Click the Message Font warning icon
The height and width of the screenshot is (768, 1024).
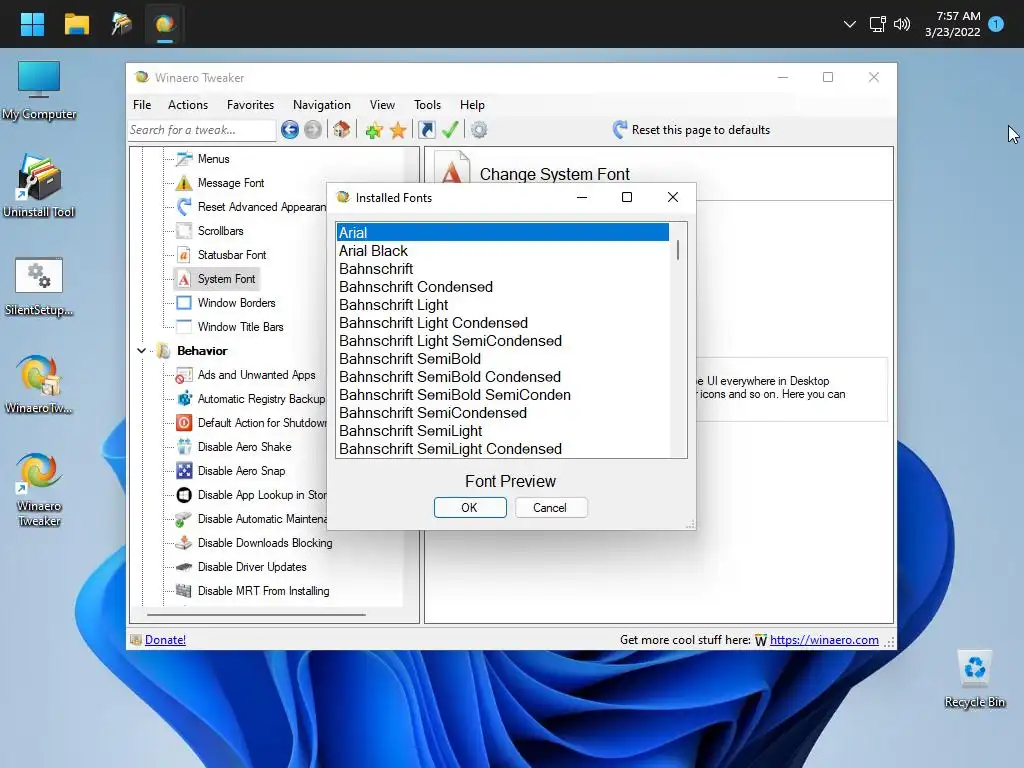(x=185, y=183)
